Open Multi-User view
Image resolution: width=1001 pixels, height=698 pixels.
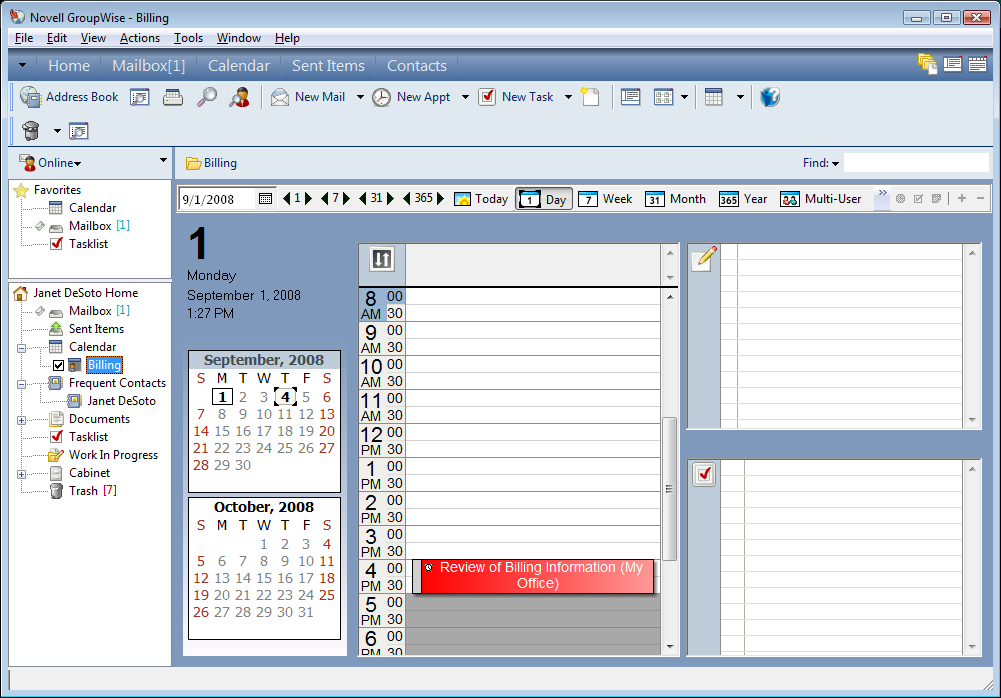click(x=820, y=199)
